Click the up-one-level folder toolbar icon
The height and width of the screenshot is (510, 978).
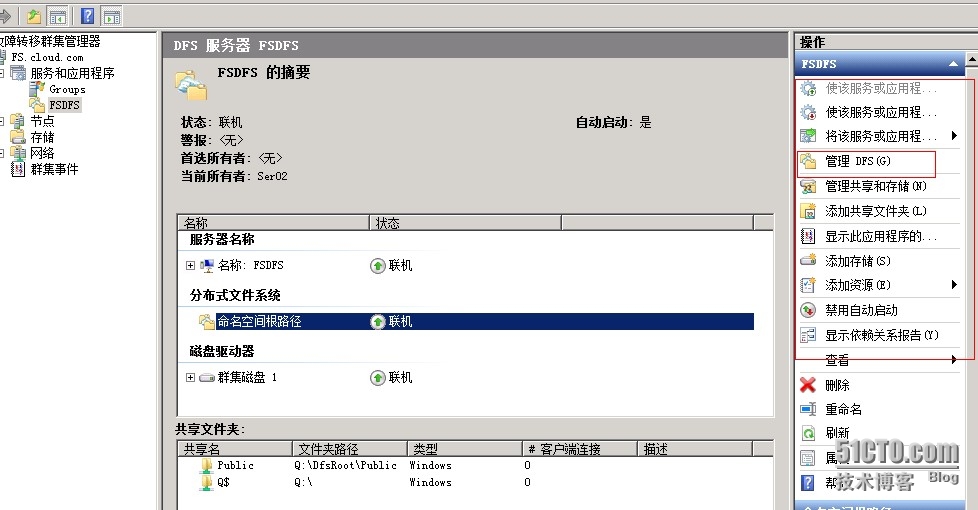pos(34,16)
